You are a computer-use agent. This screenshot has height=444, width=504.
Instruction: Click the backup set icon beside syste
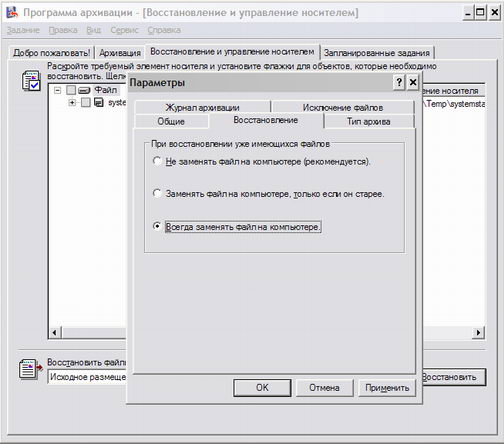pyautogui.click(x=99, y=102)
